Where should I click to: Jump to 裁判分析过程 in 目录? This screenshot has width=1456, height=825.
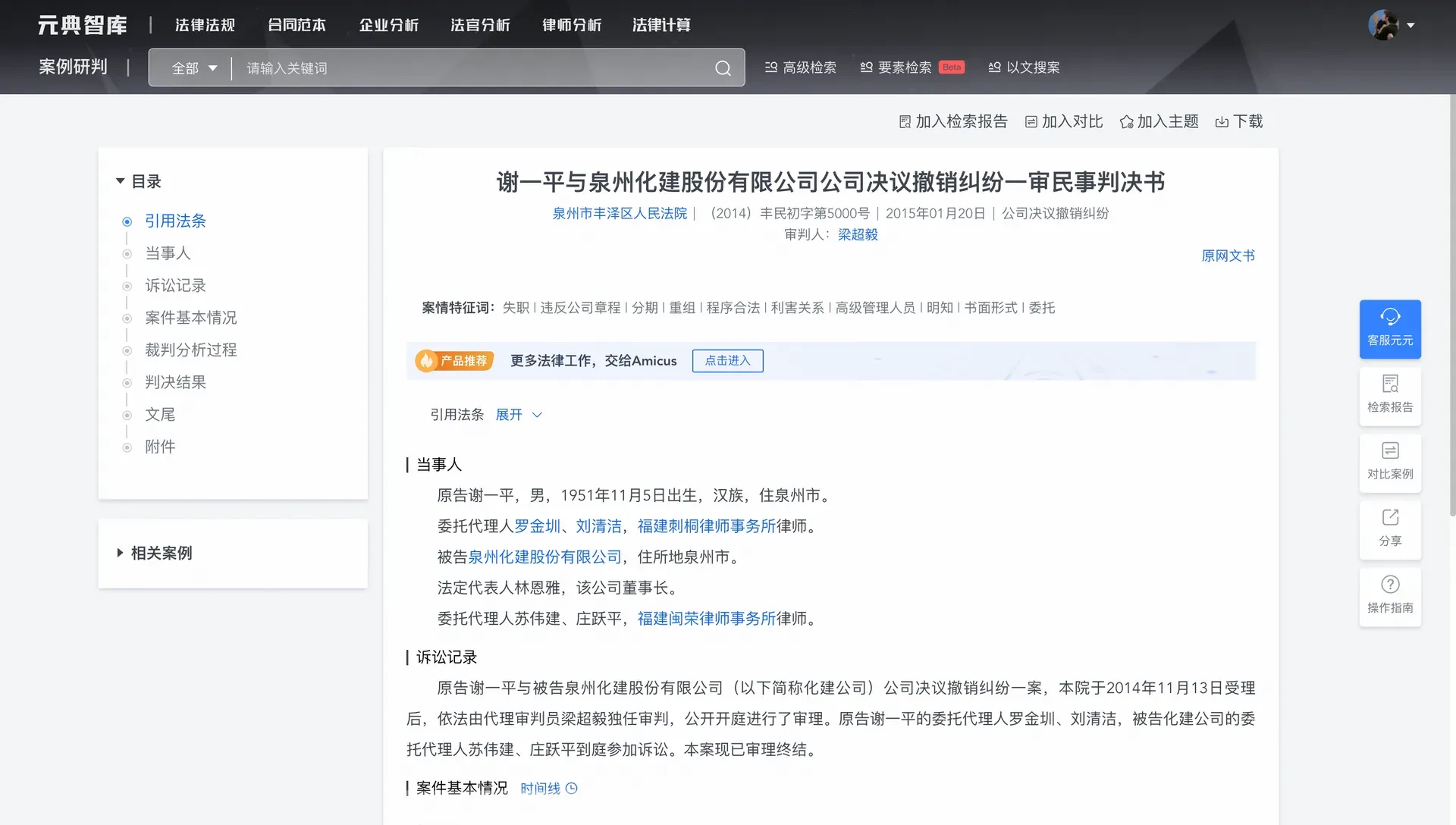tap(190, 350)
